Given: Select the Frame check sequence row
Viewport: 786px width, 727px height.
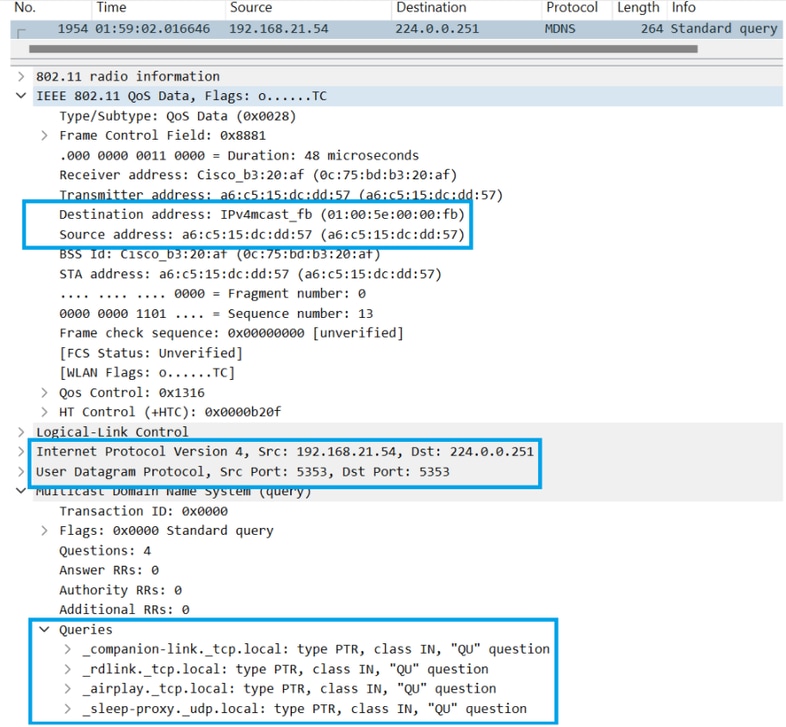Looking at the screenshot, I should click(231, 333).
